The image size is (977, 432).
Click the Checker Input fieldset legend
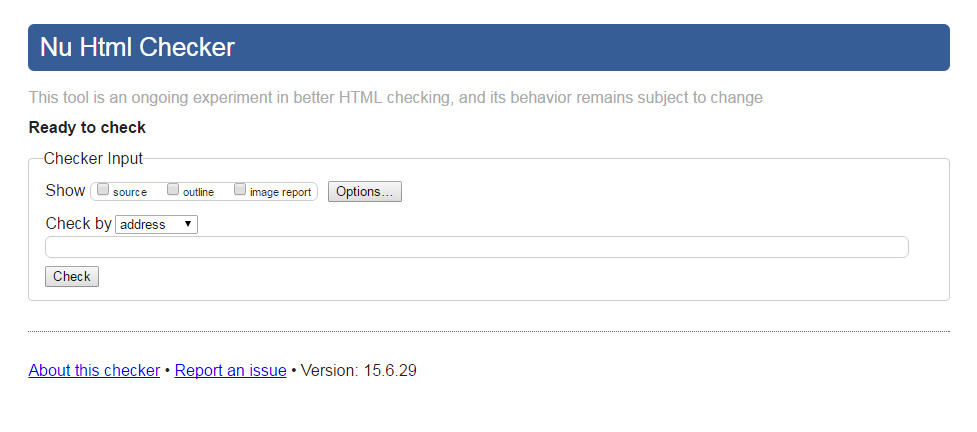[x=93, y=158]
